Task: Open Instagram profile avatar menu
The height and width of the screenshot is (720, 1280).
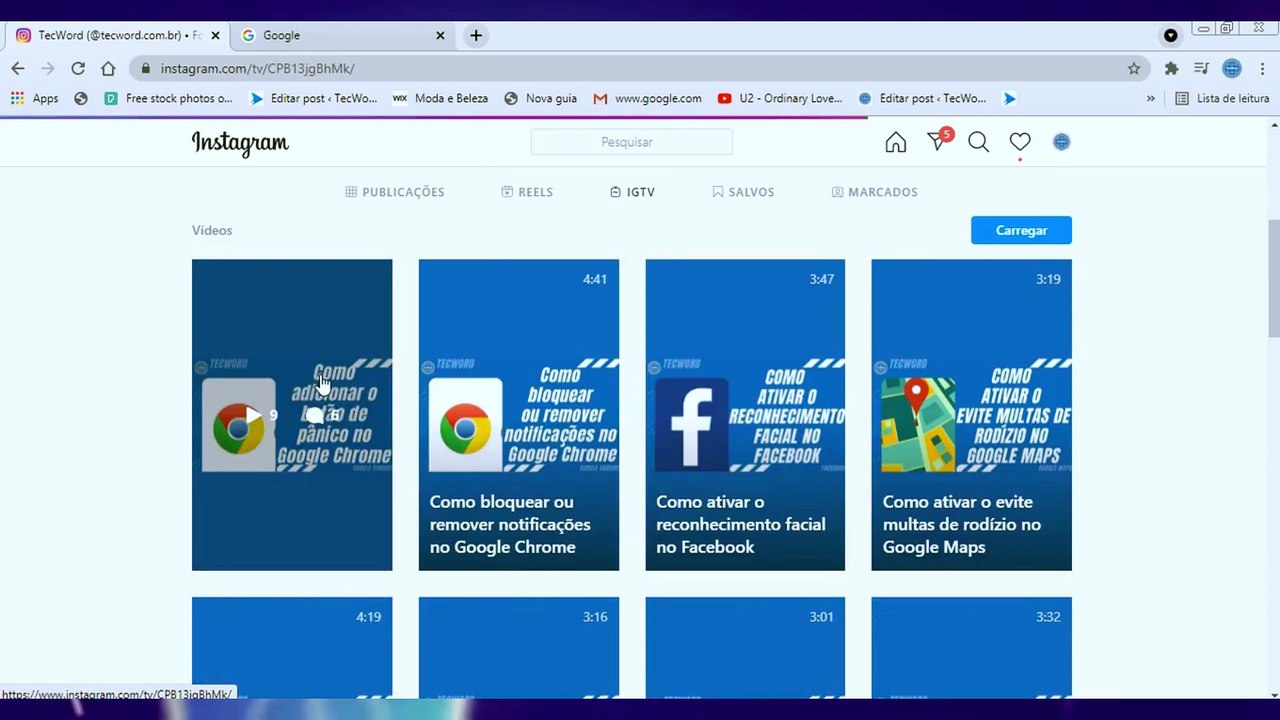Action: (1061, 142)
